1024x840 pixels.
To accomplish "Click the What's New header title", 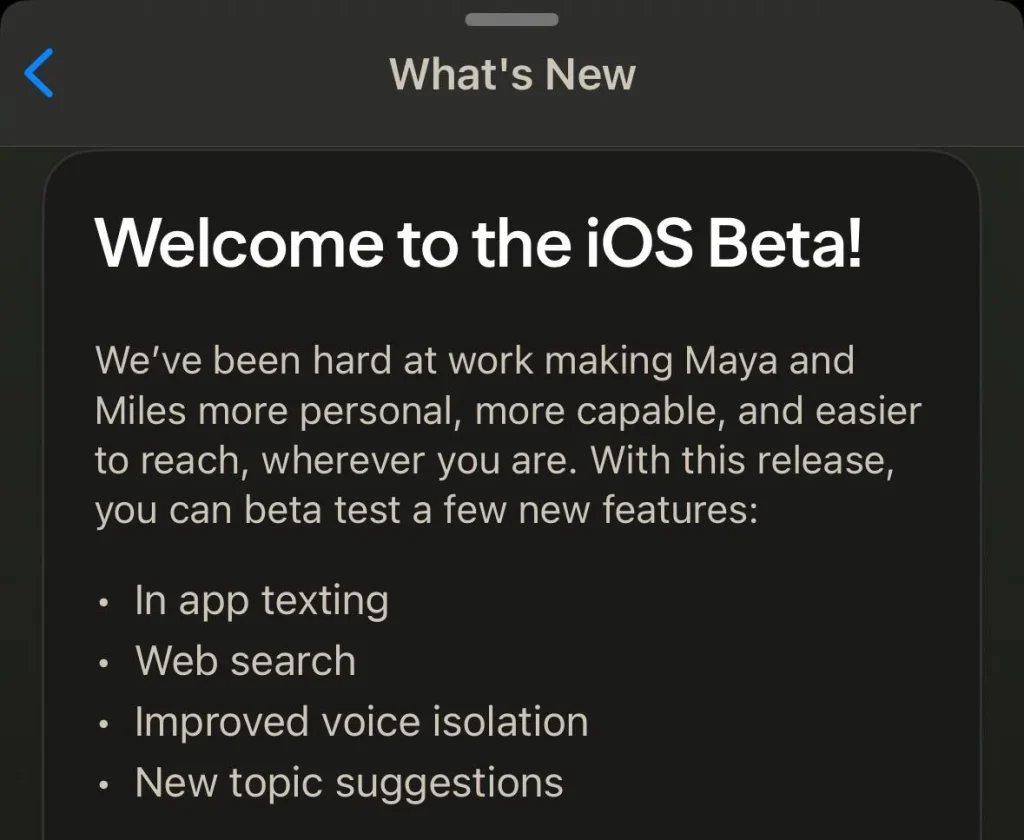I will click(x=512, y=74).
